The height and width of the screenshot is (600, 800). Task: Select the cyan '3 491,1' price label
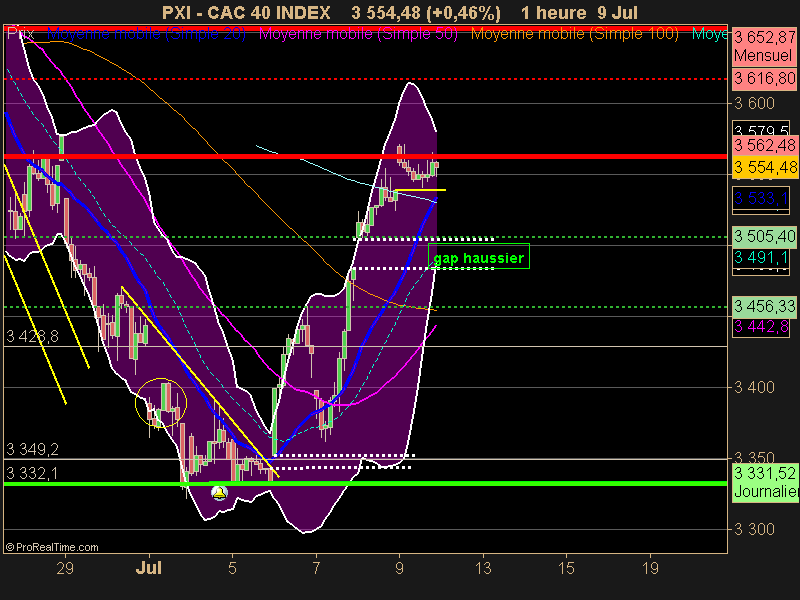761,258
